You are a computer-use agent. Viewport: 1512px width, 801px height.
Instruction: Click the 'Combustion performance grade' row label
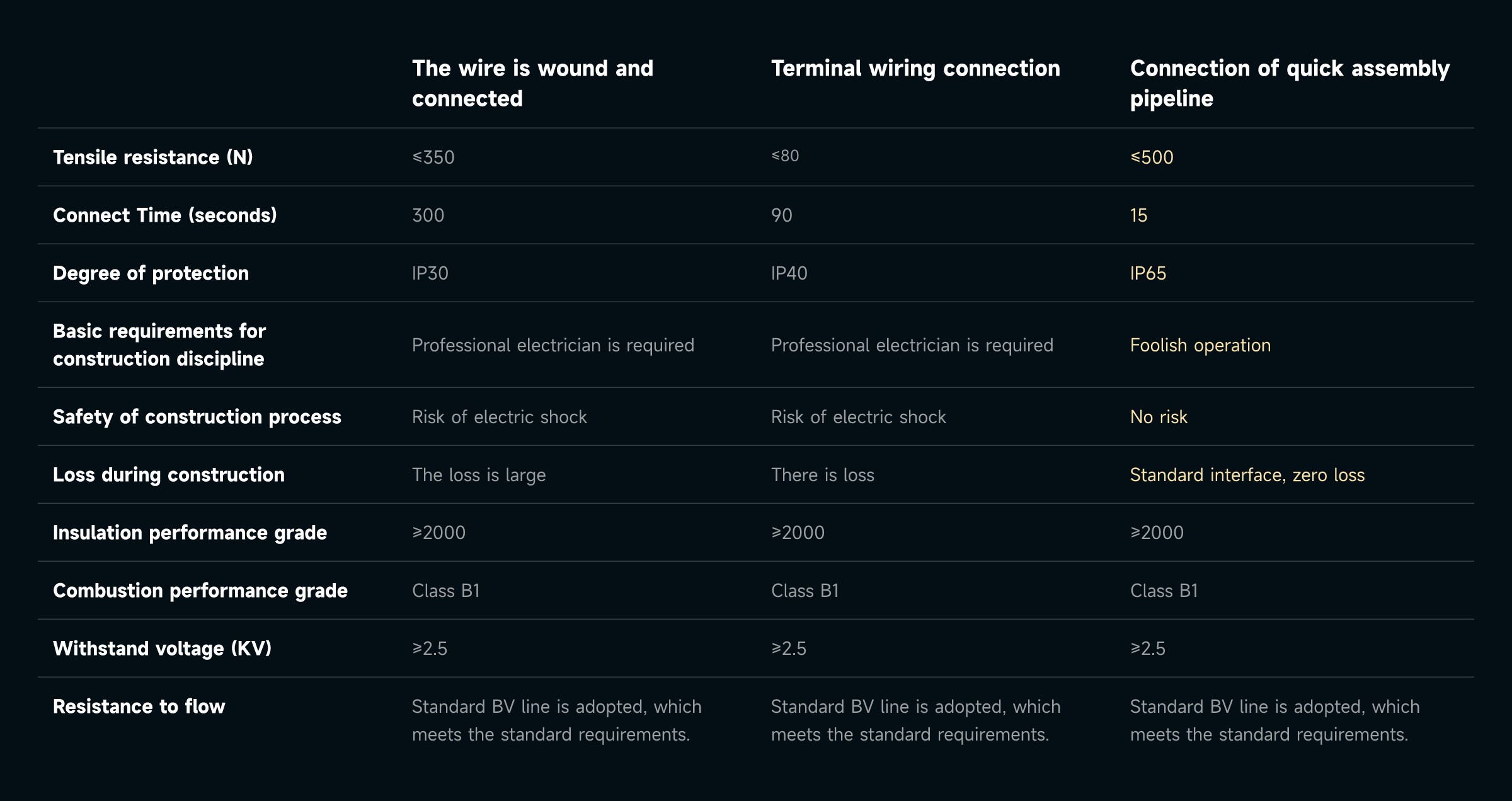pyautogui.click(x=200, y=591)
